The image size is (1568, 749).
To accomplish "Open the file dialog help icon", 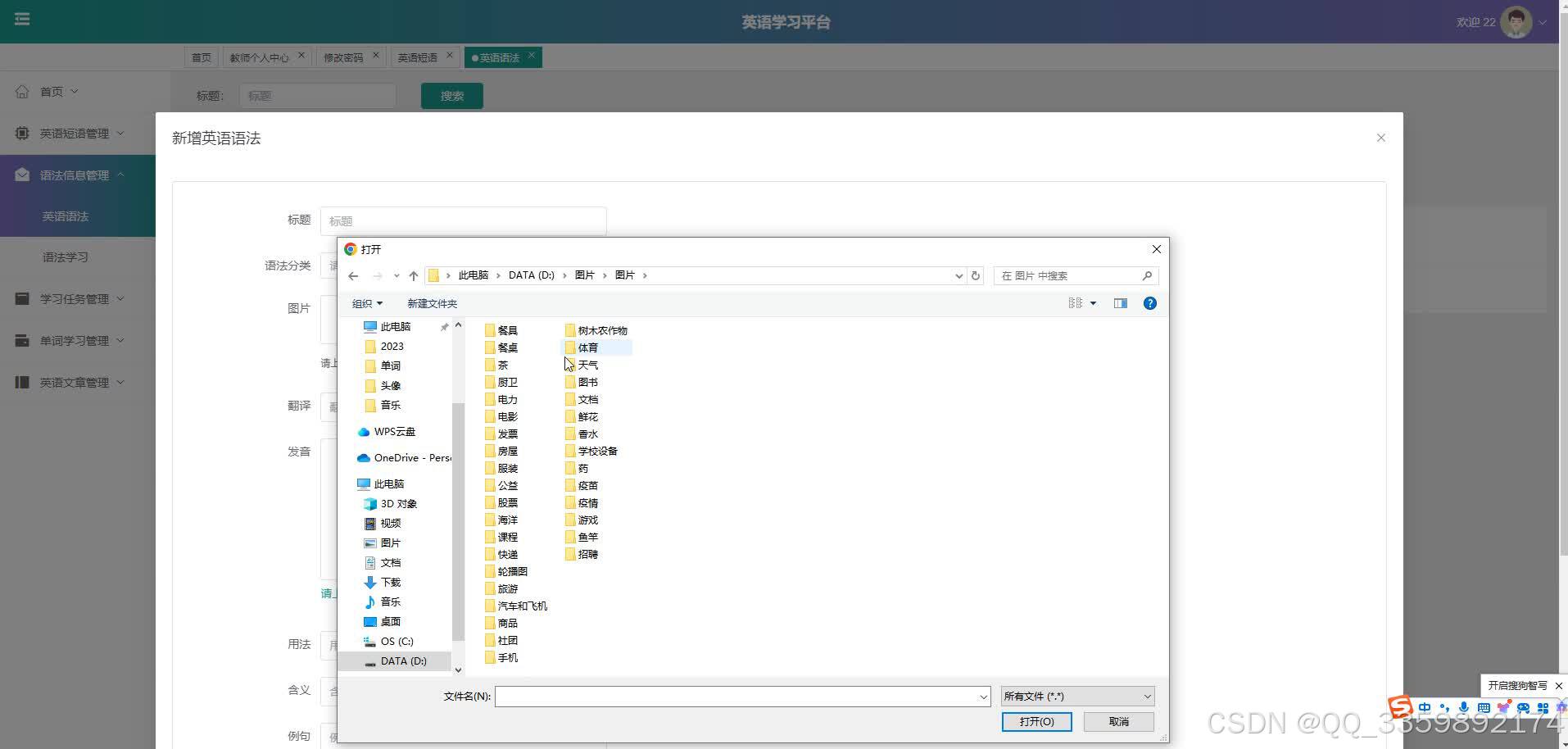I will tap(1150, 303).
